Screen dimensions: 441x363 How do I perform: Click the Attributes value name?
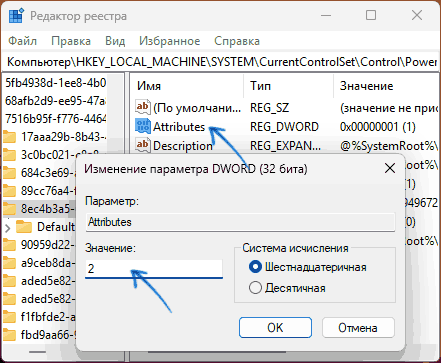click(179, 127)
